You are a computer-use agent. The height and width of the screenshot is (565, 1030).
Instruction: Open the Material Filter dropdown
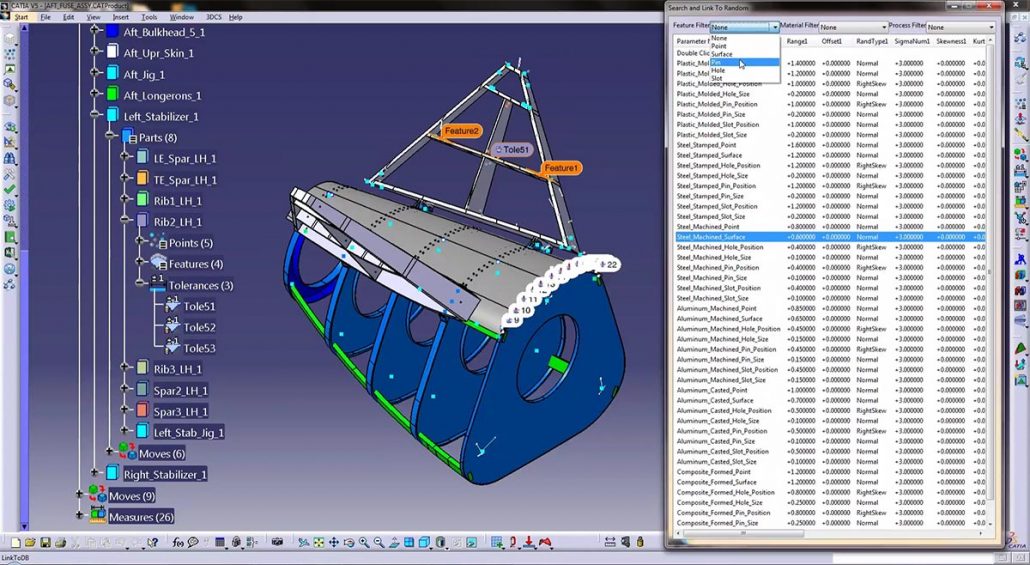pos(882,27)
